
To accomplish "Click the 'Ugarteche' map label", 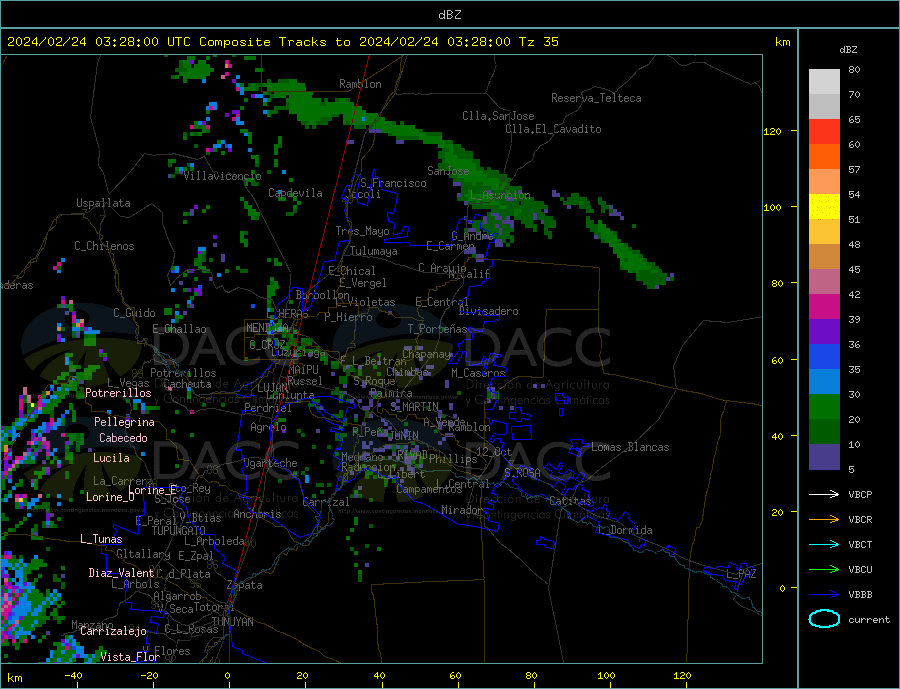I will [x=270, y=463].
